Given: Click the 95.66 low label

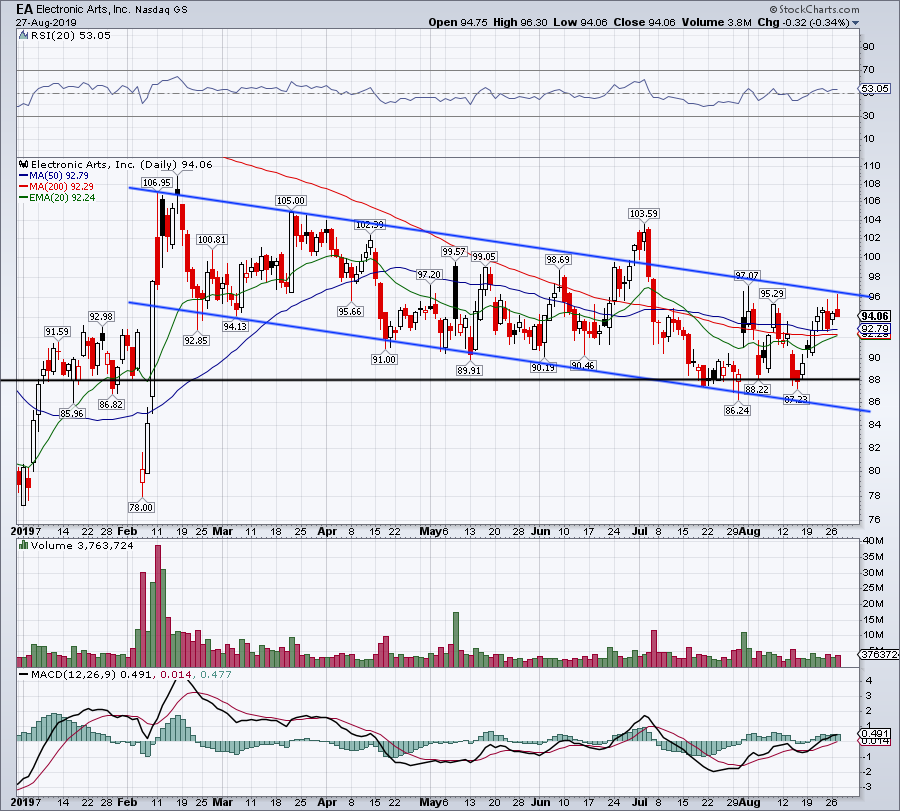Looking at the screenshot, I should click(350, 312).
